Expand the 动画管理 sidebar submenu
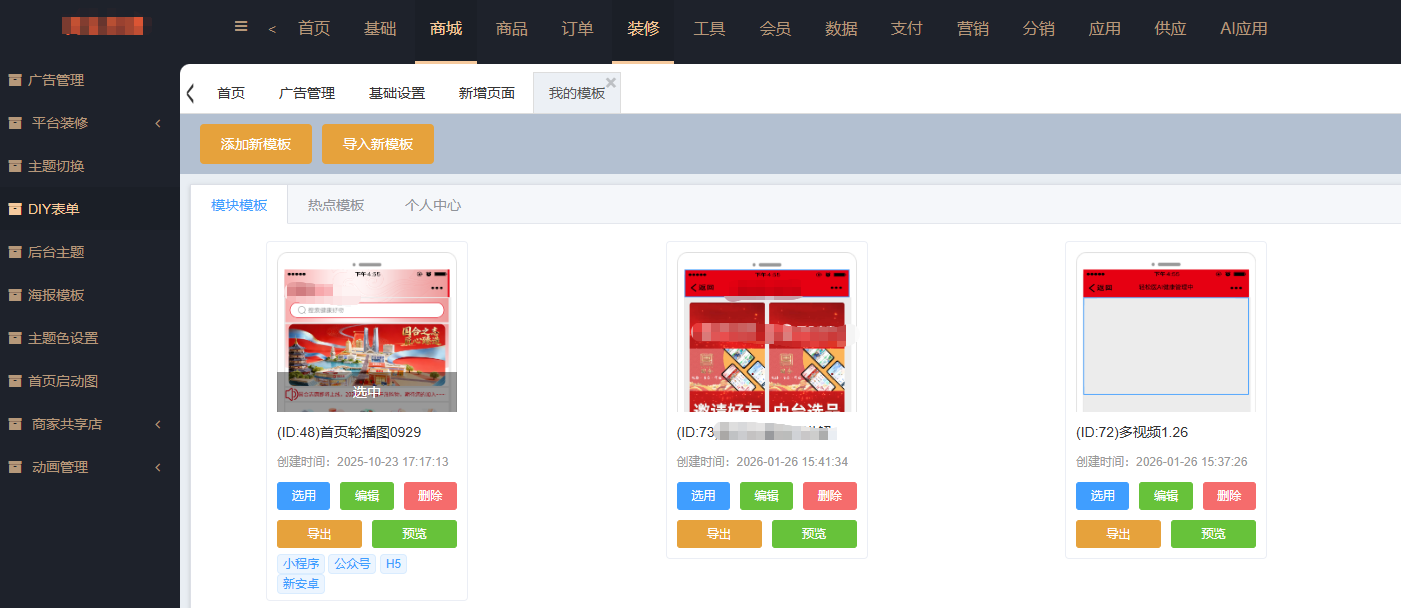Screen dimensions: 1401x608 [x=158, y=467]
